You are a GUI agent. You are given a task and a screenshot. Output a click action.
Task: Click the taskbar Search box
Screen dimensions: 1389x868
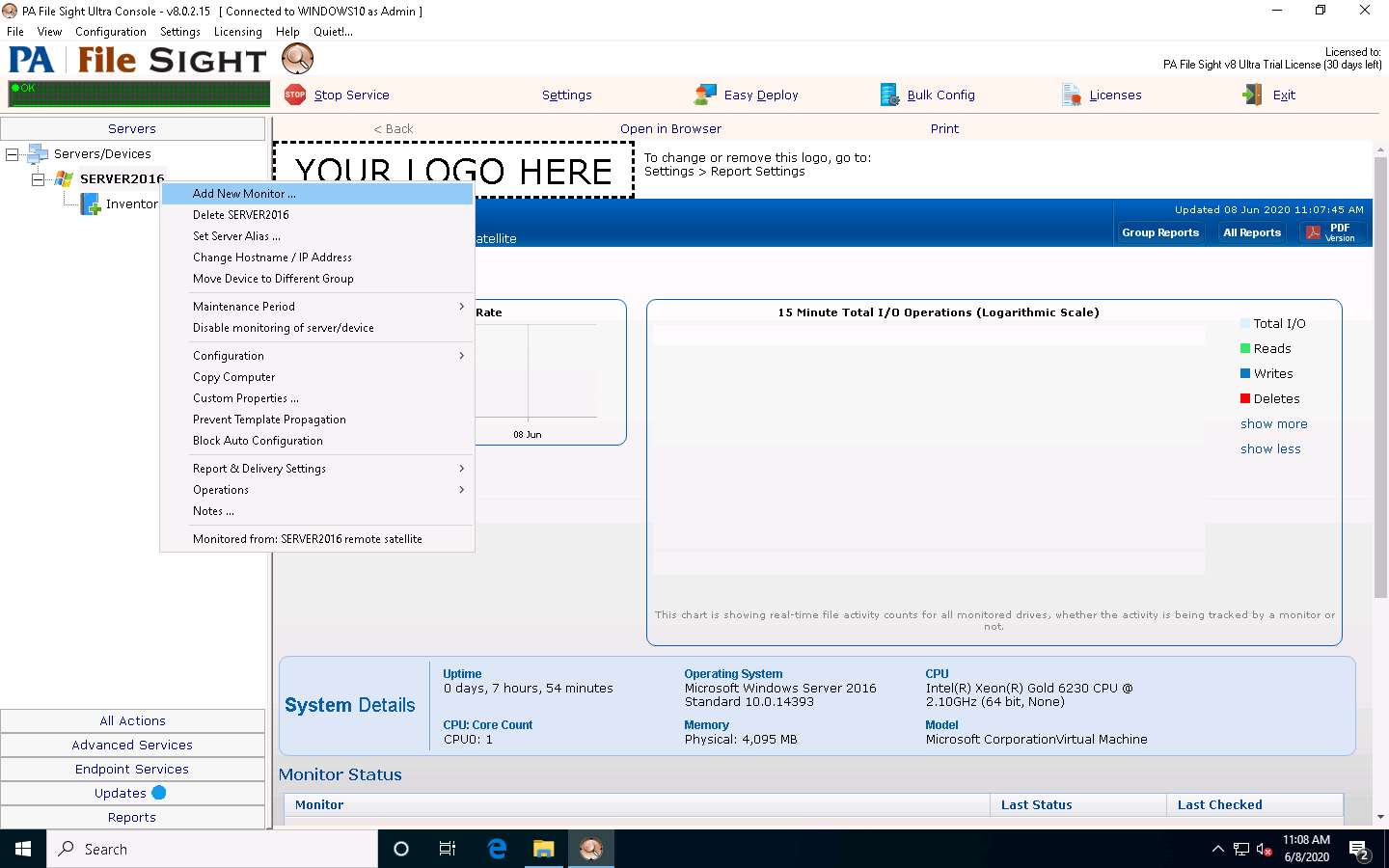(x=212, y=849)
